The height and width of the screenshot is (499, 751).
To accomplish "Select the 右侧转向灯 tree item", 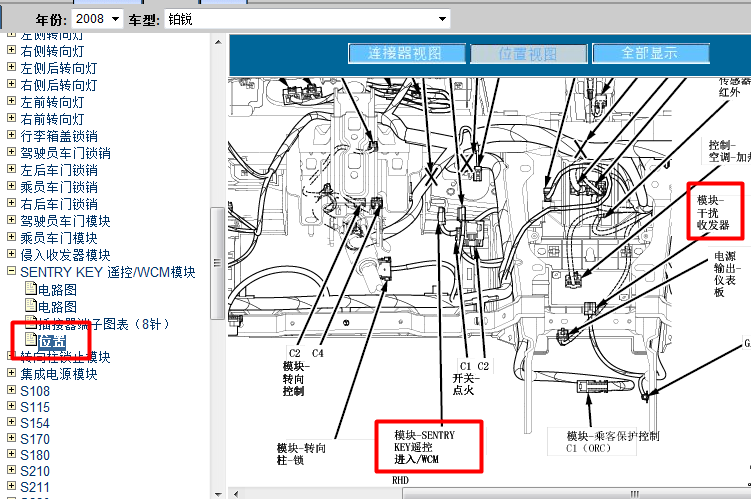I will click(x=52, y=51).
